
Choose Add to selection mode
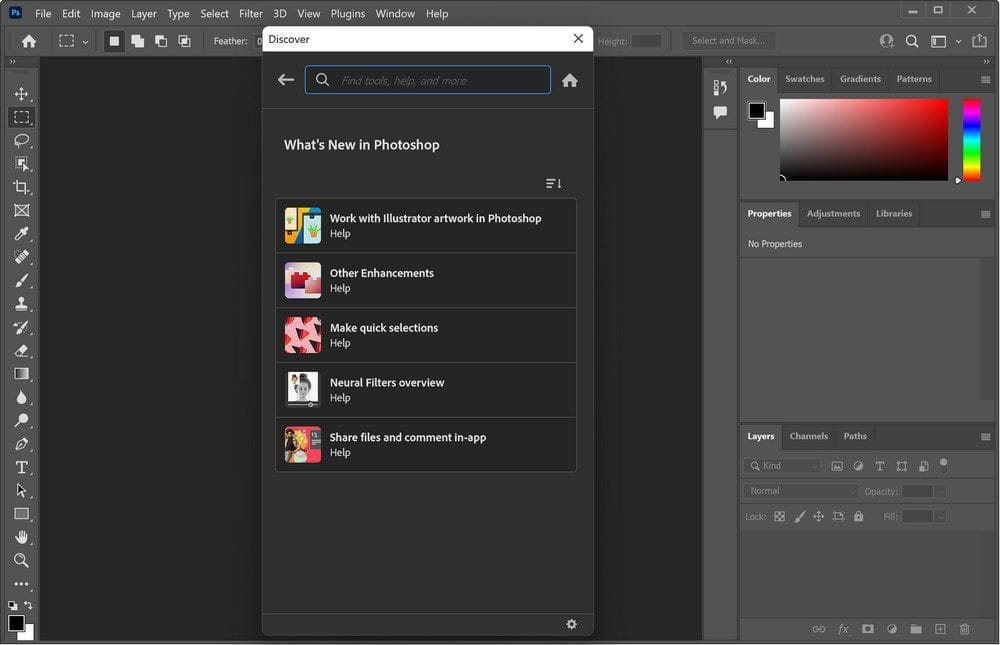[x=138, y=41]
